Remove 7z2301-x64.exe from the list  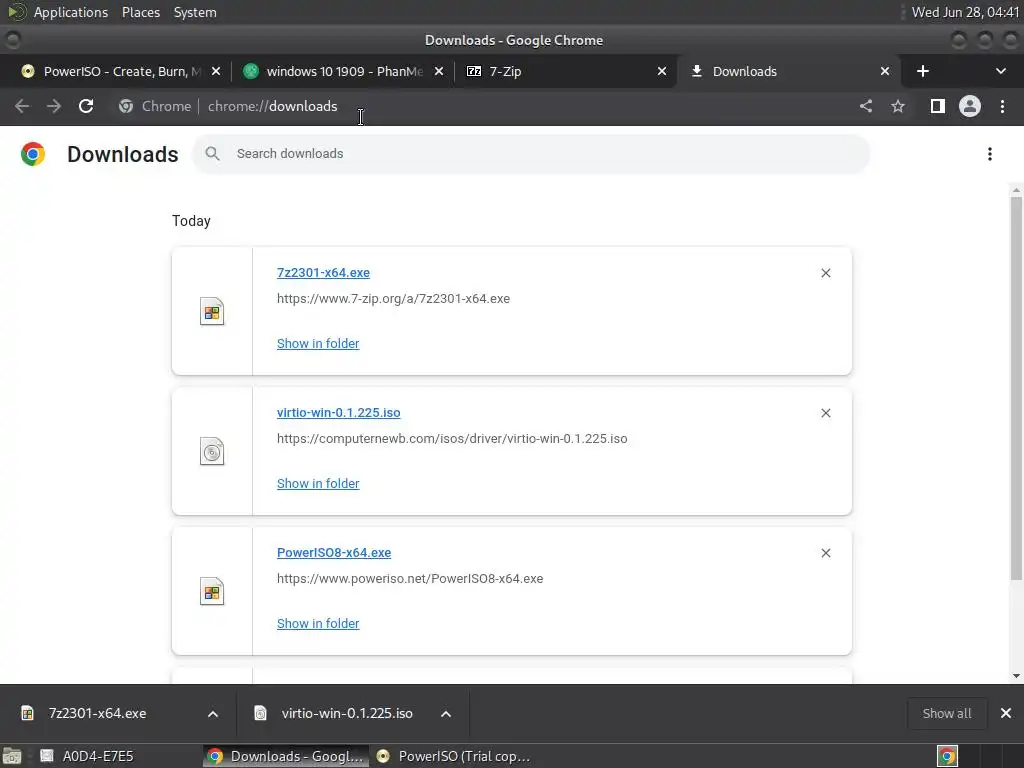pos(826,273)
